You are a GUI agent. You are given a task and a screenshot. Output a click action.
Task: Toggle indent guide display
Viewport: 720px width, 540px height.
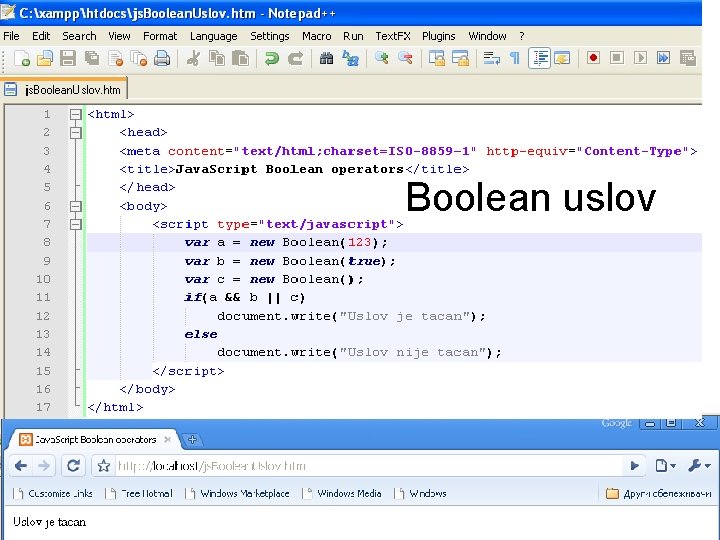coord(539,58)
